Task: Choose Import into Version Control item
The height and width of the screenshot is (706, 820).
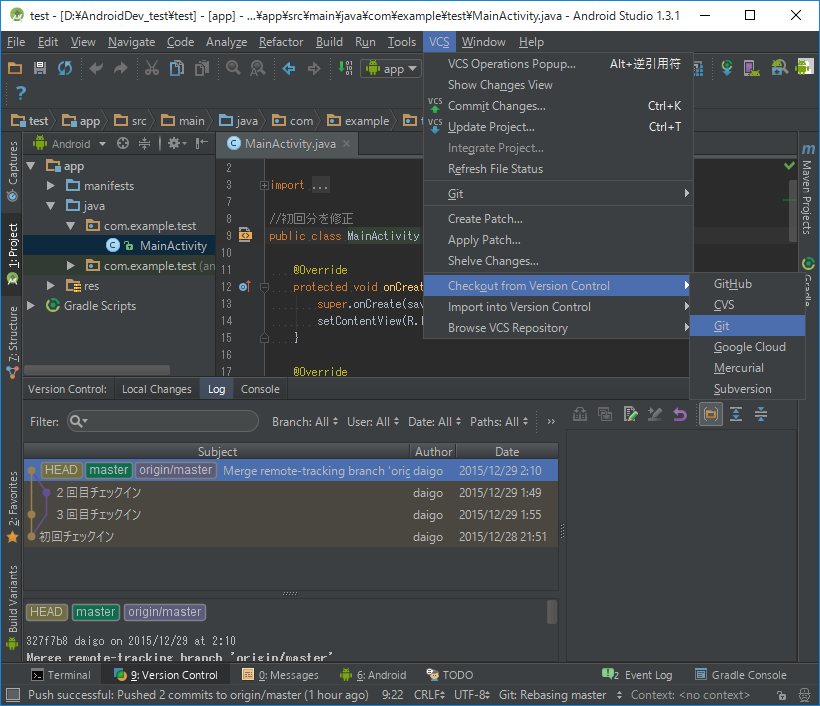Action: tap(558, 307)
